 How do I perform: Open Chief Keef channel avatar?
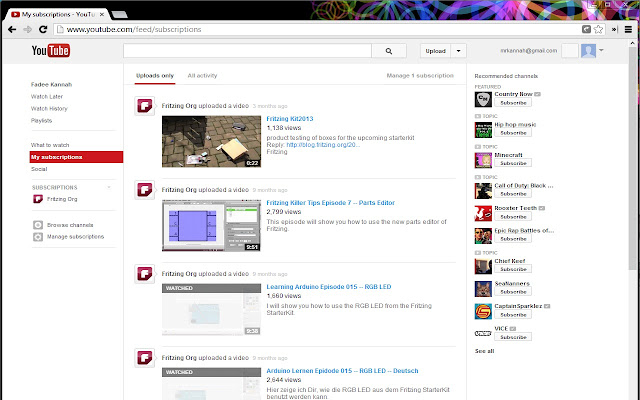click(x=483, y=266)
